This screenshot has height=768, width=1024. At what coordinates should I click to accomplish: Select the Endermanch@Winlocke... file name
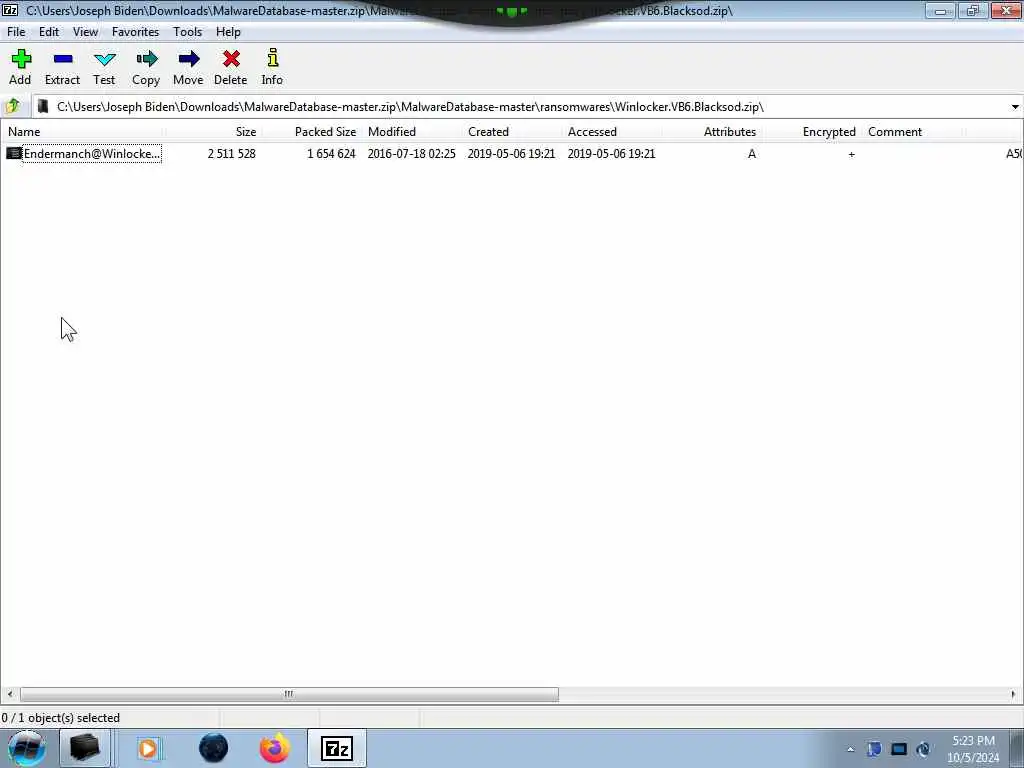coord(92,153)
